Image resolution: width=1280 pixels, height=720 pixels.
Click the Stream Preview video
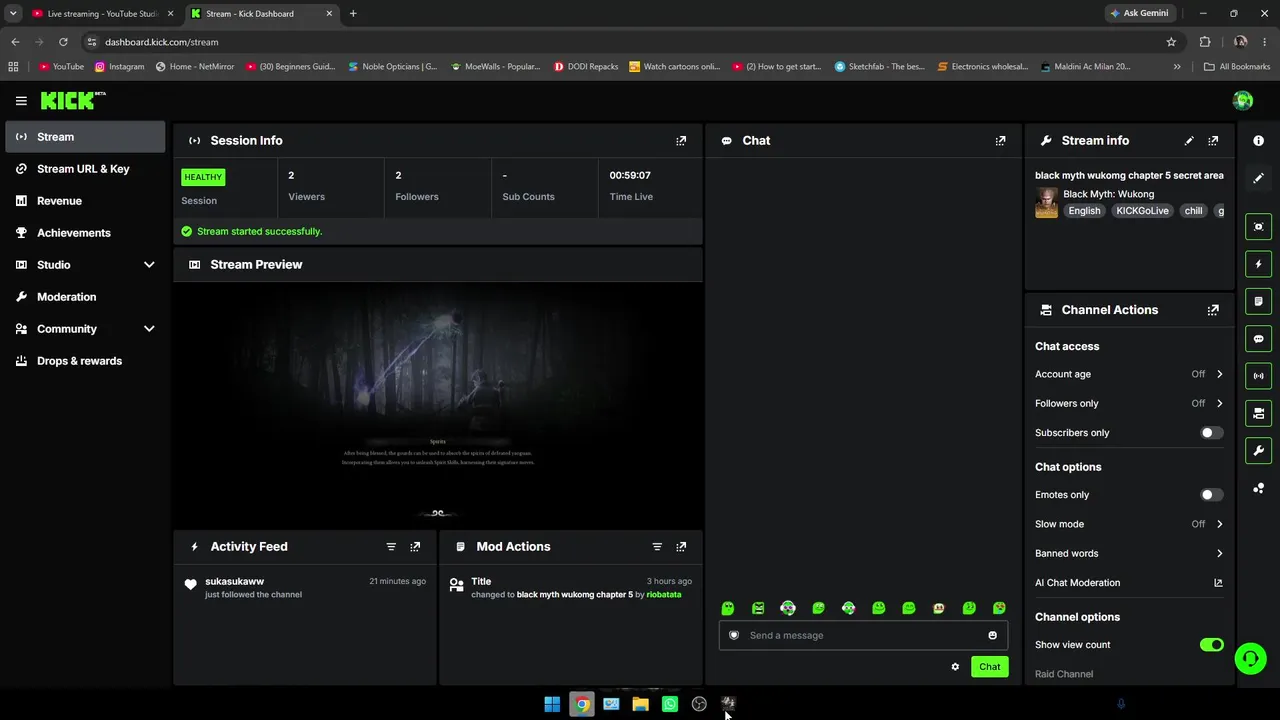tap(438, 404)
